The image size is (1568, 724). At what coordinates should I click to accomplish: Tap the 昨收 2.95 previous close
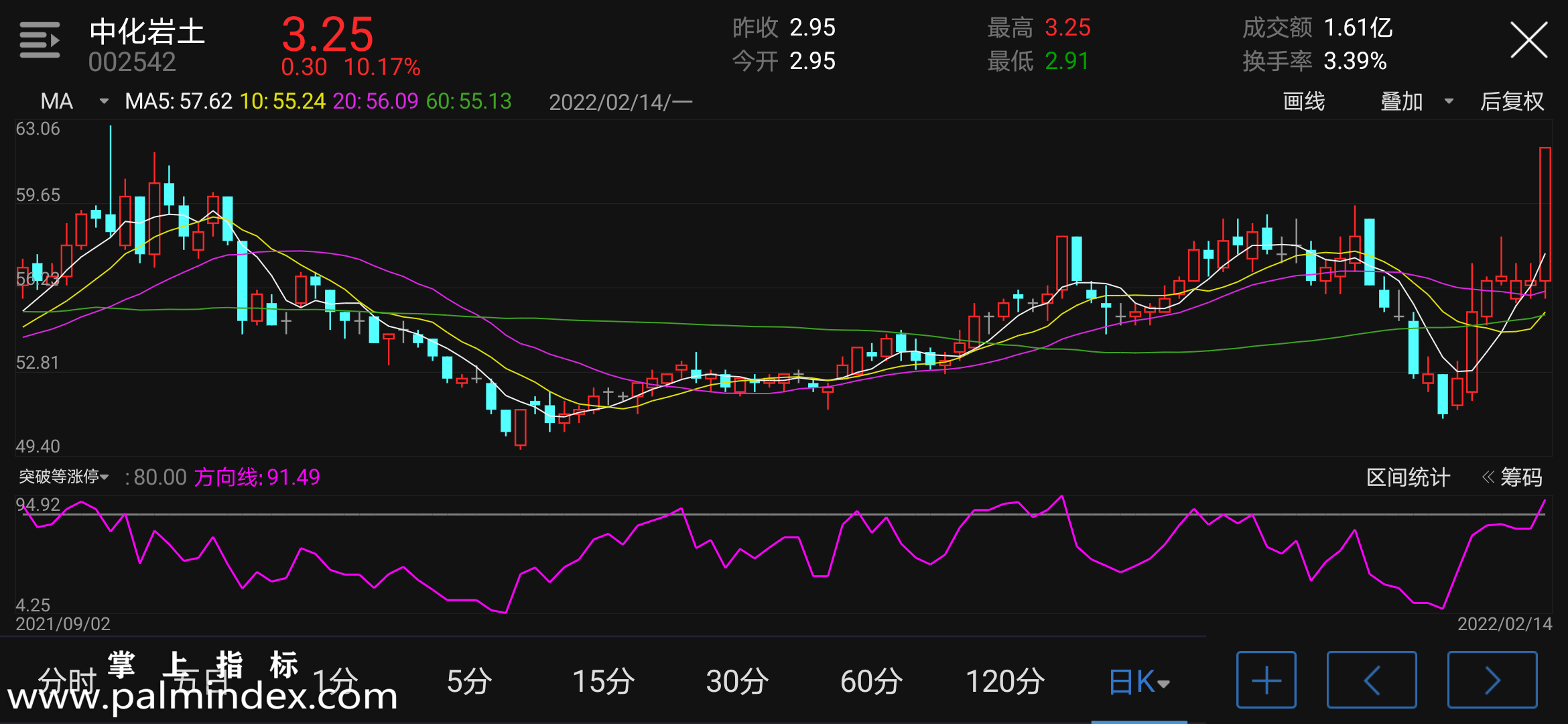pos(783,28)
